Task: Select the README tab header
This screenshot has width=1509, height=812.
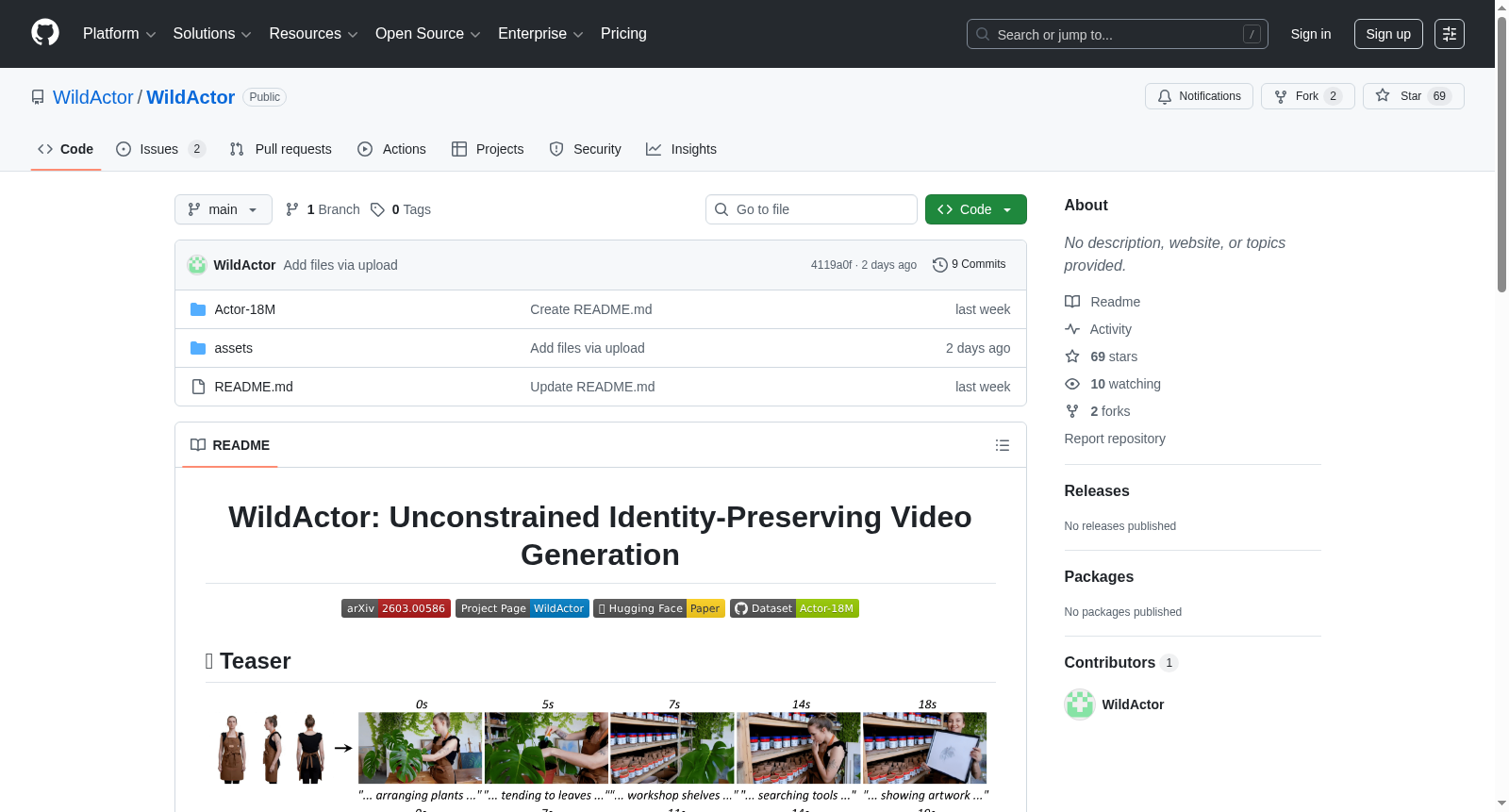Action: click(x=230, y=445)
